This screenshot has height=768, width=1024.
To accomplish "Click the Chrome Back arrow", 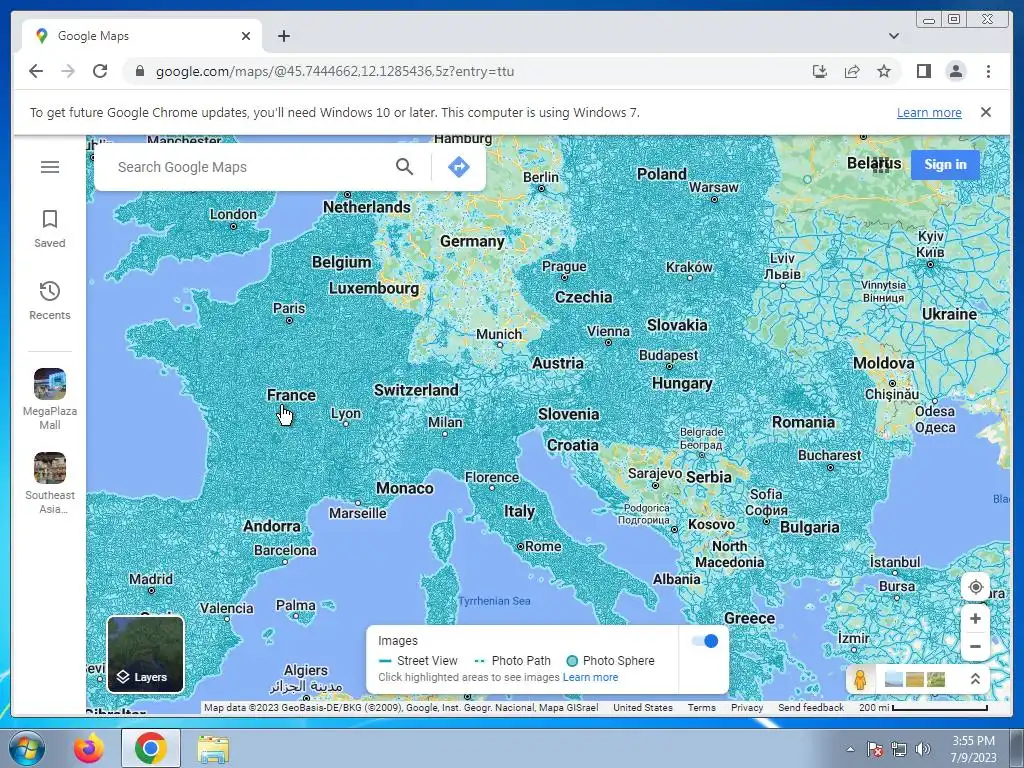I will click(x=36, y=71).
